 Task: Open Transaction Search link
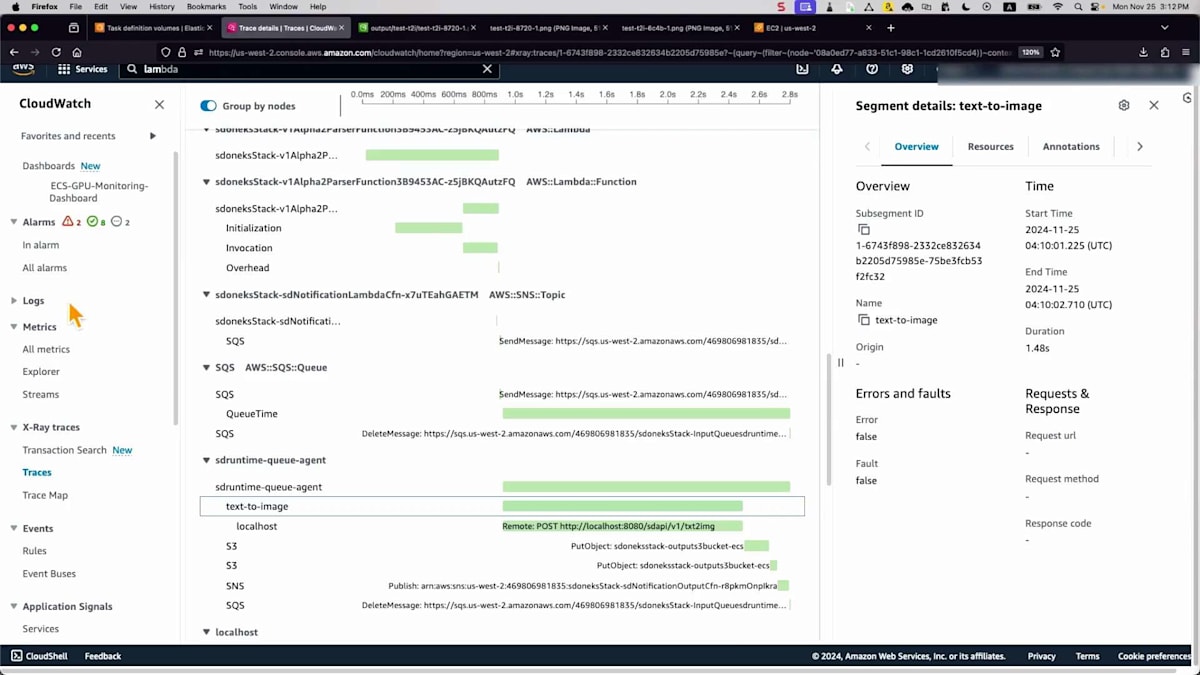(64, 451)
